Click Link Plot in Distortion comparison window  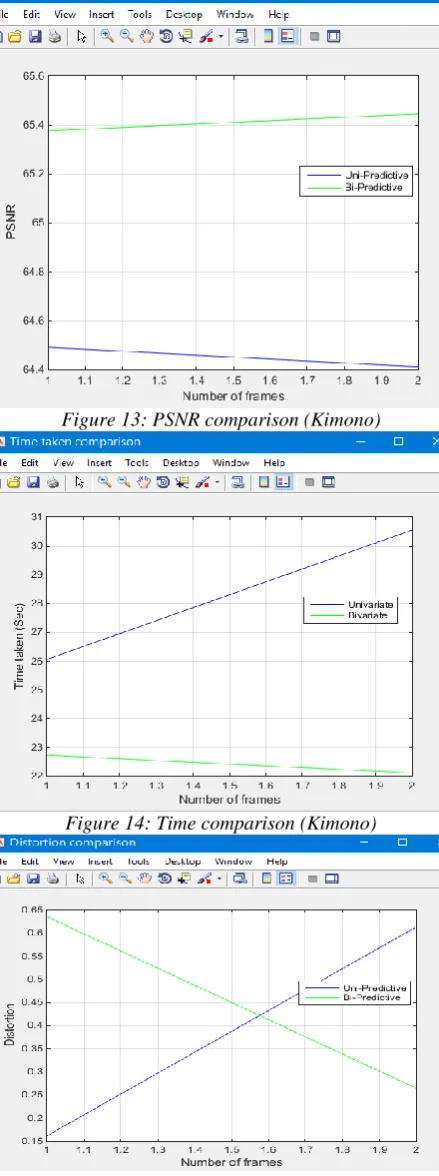[x=240, y=879]
